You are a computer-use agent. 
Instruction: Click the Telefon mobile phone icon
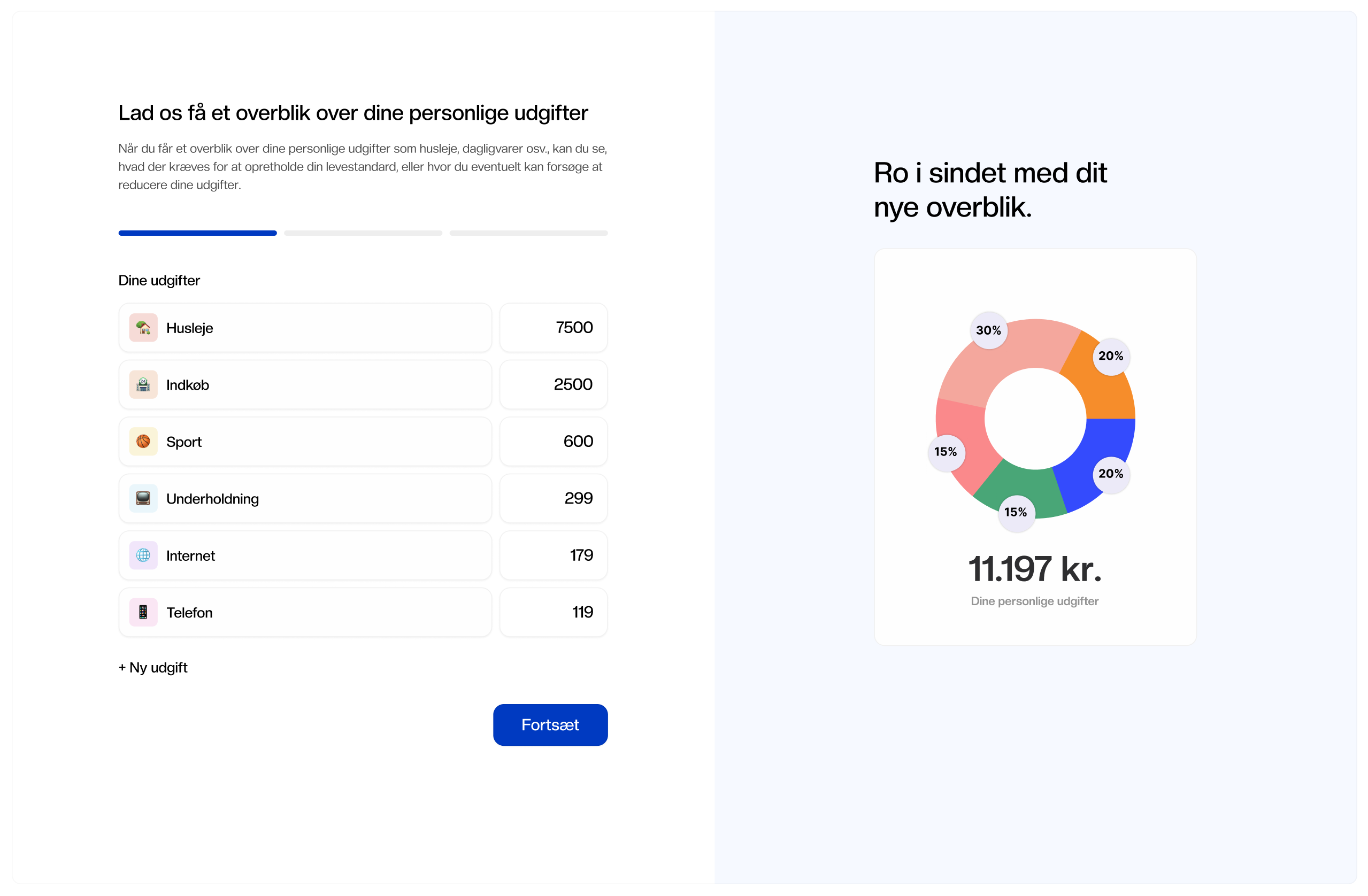pos(143,612)
